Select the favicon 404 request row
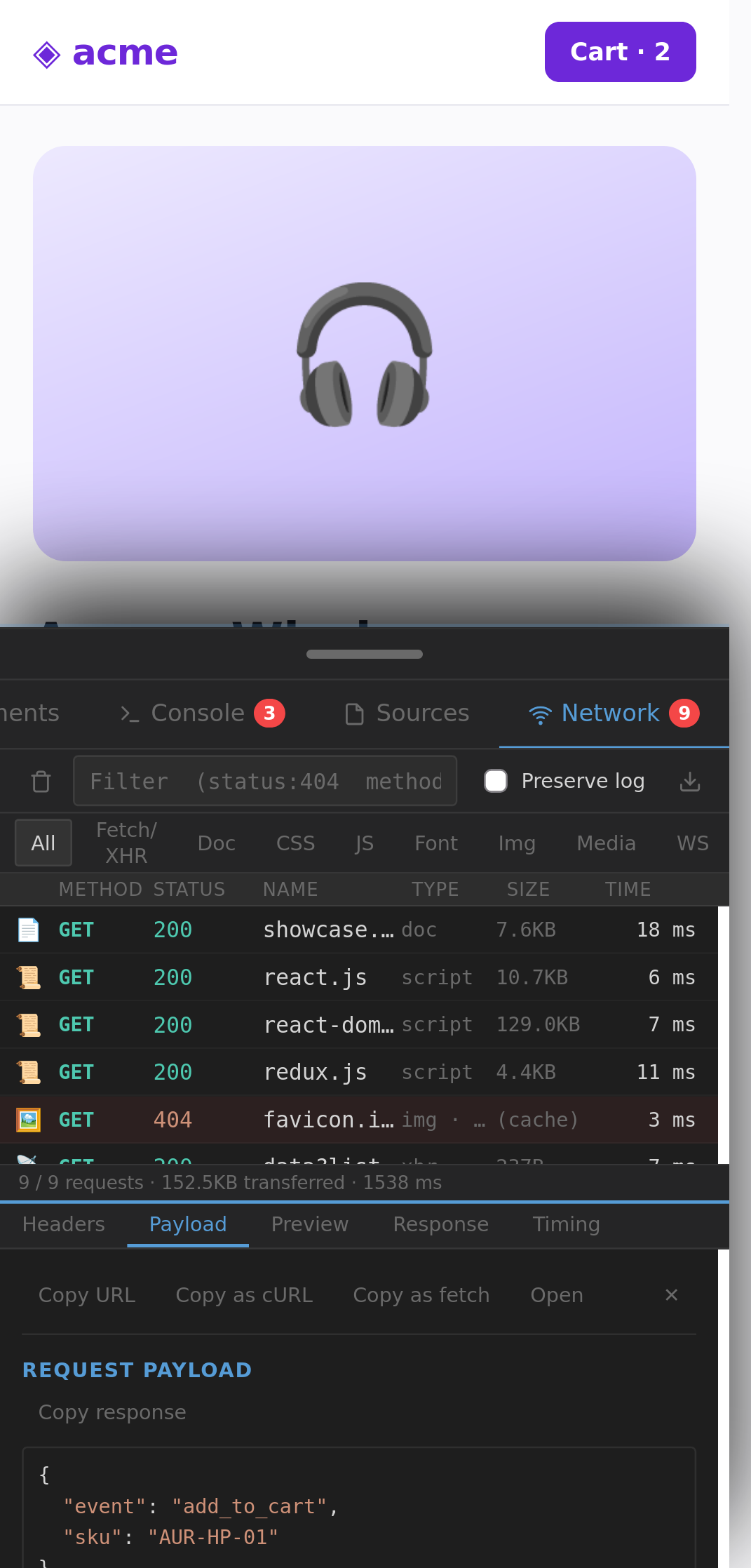 click(x=359, y=1120)
